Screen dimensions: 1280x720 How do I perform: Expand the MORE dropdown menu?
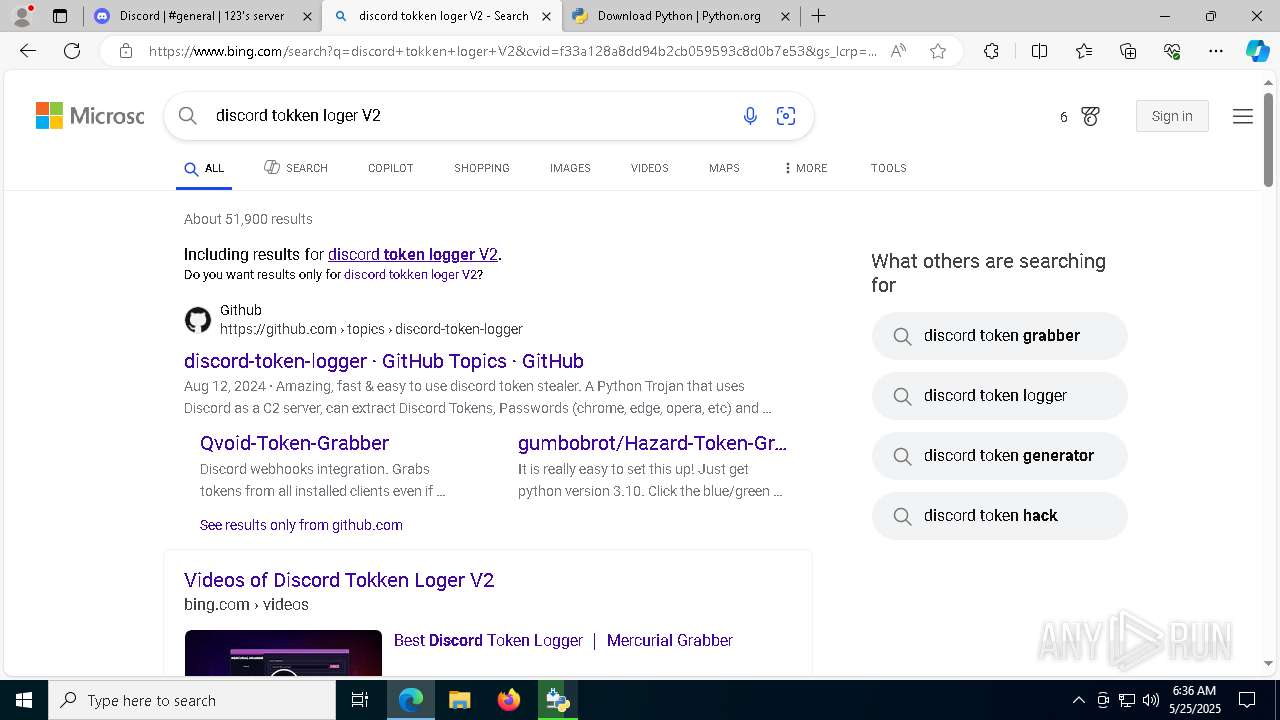(x=806, y=168)
